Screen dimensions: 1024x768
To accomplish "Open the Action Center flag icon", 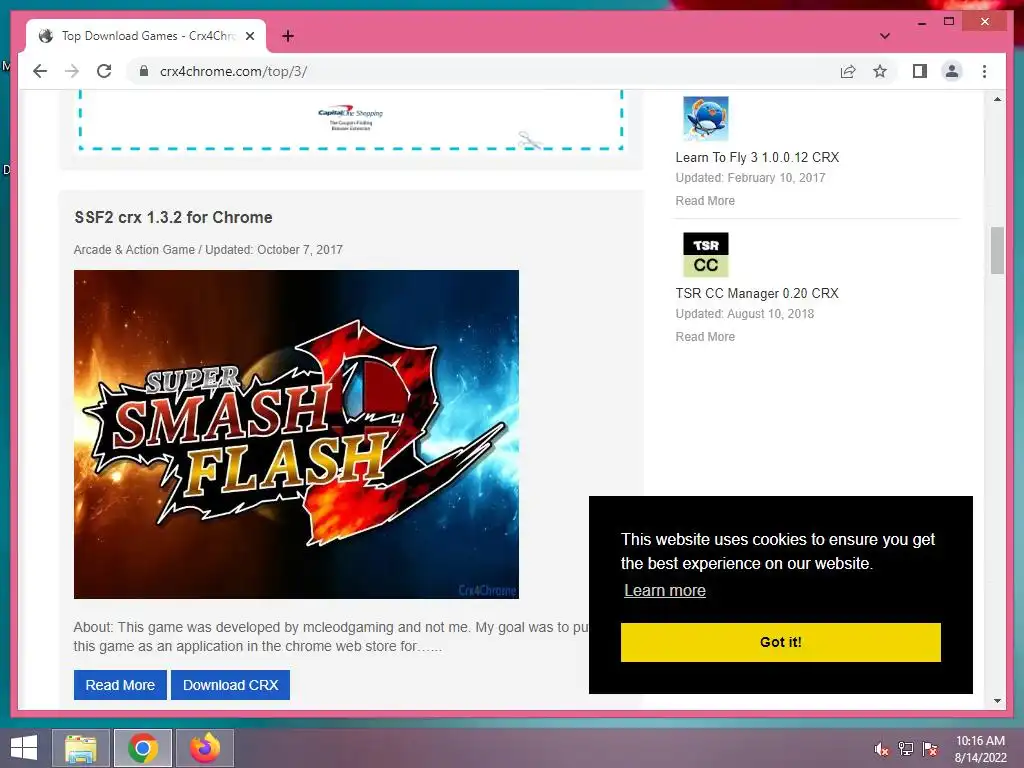I will (929, 749).
